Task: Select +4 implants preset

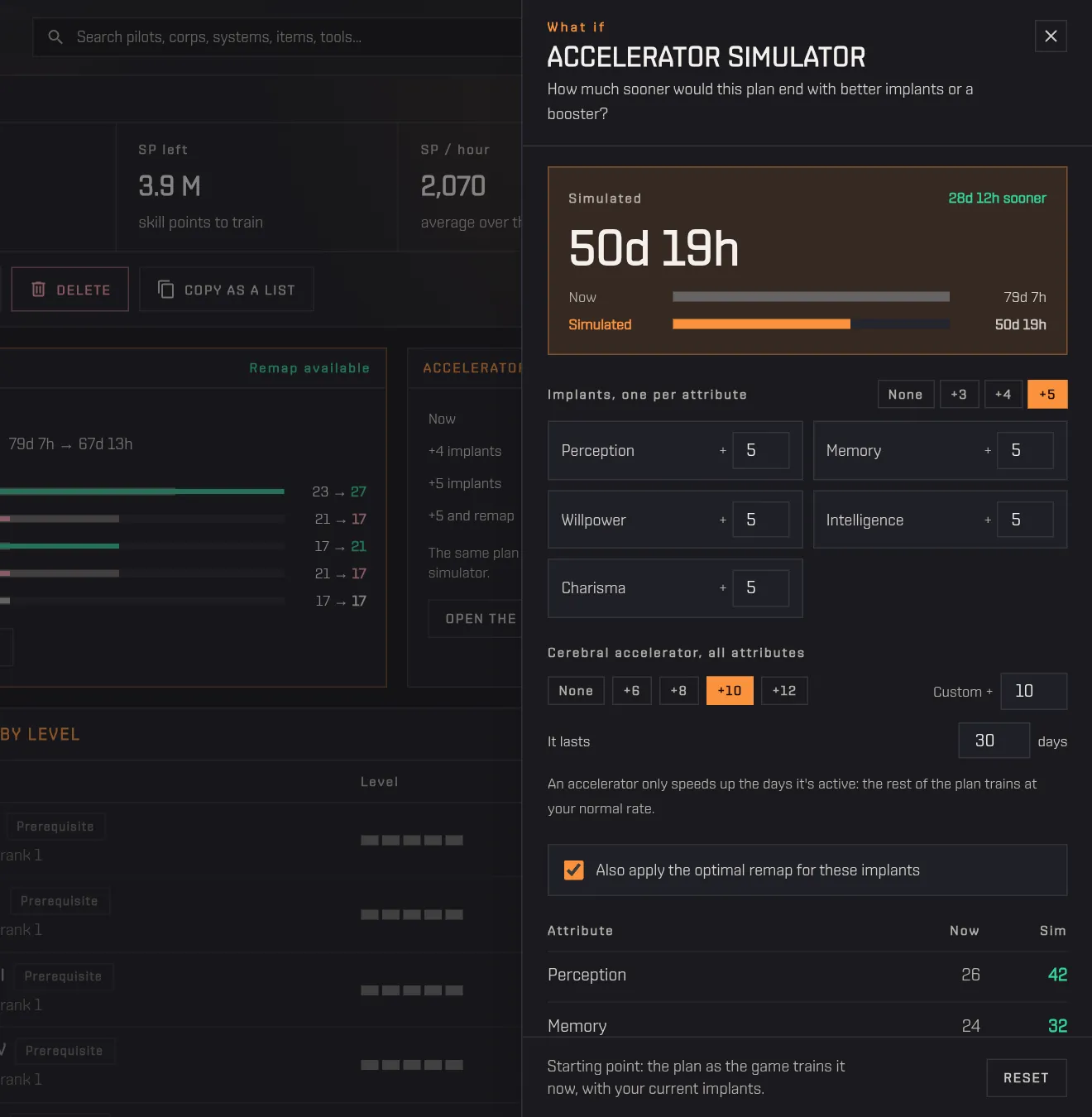Action: tap(1003, 395)
